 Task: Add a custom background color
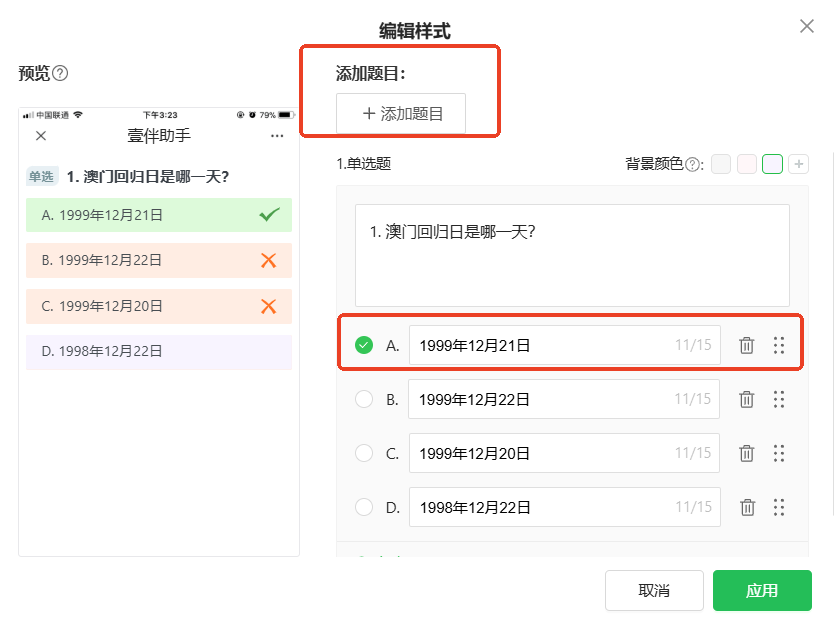pyautogui.click(x=798, y=164)
